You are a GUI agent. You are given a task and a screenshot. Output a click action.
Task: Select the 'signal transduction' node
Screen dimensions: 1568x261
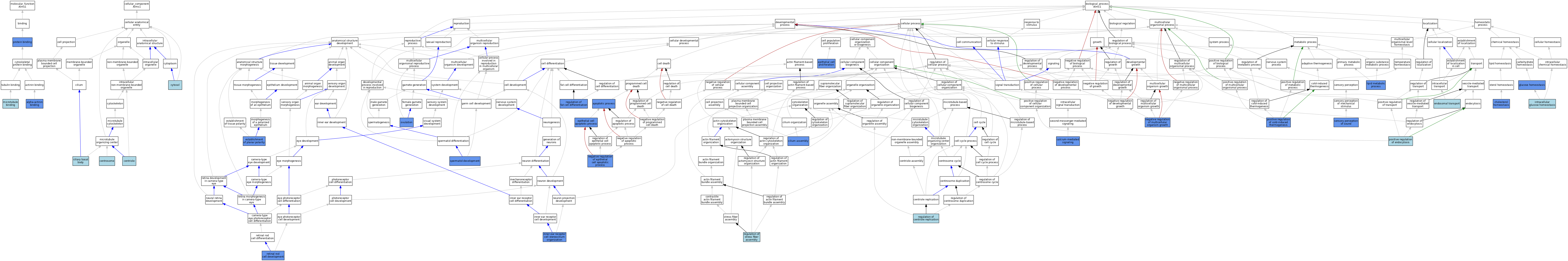(1007, 85)
